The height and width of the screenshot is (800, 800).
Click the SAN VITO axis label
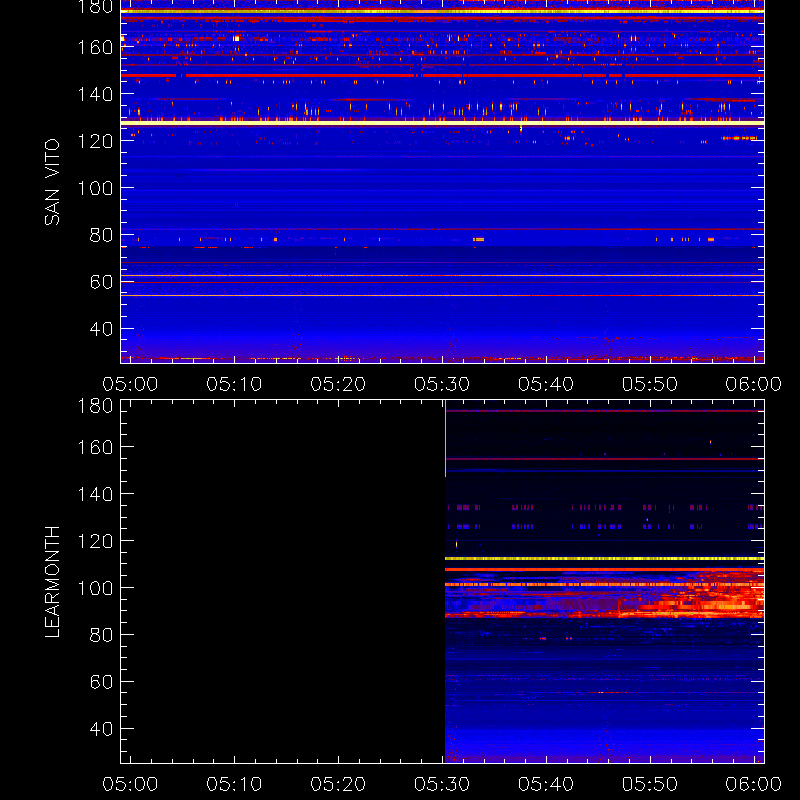pyautogui.click(x=52, y=182)
